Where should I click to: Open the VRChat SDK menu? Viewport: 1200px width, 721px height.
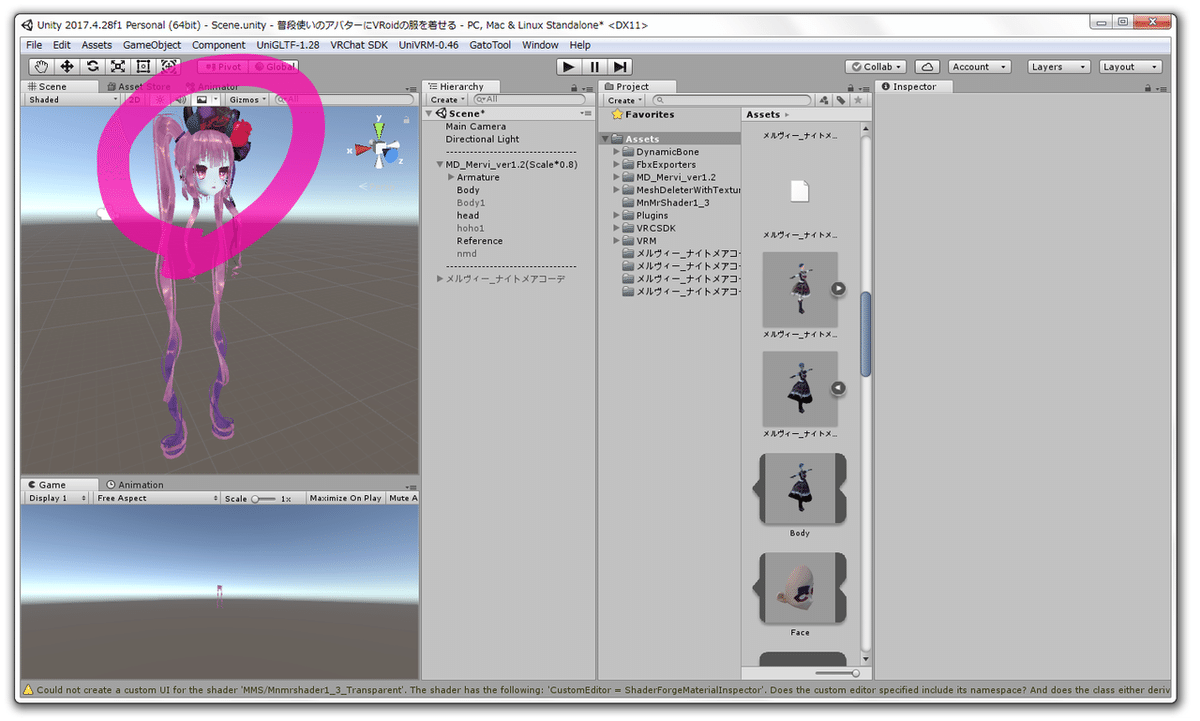click(x=359, y=45)
